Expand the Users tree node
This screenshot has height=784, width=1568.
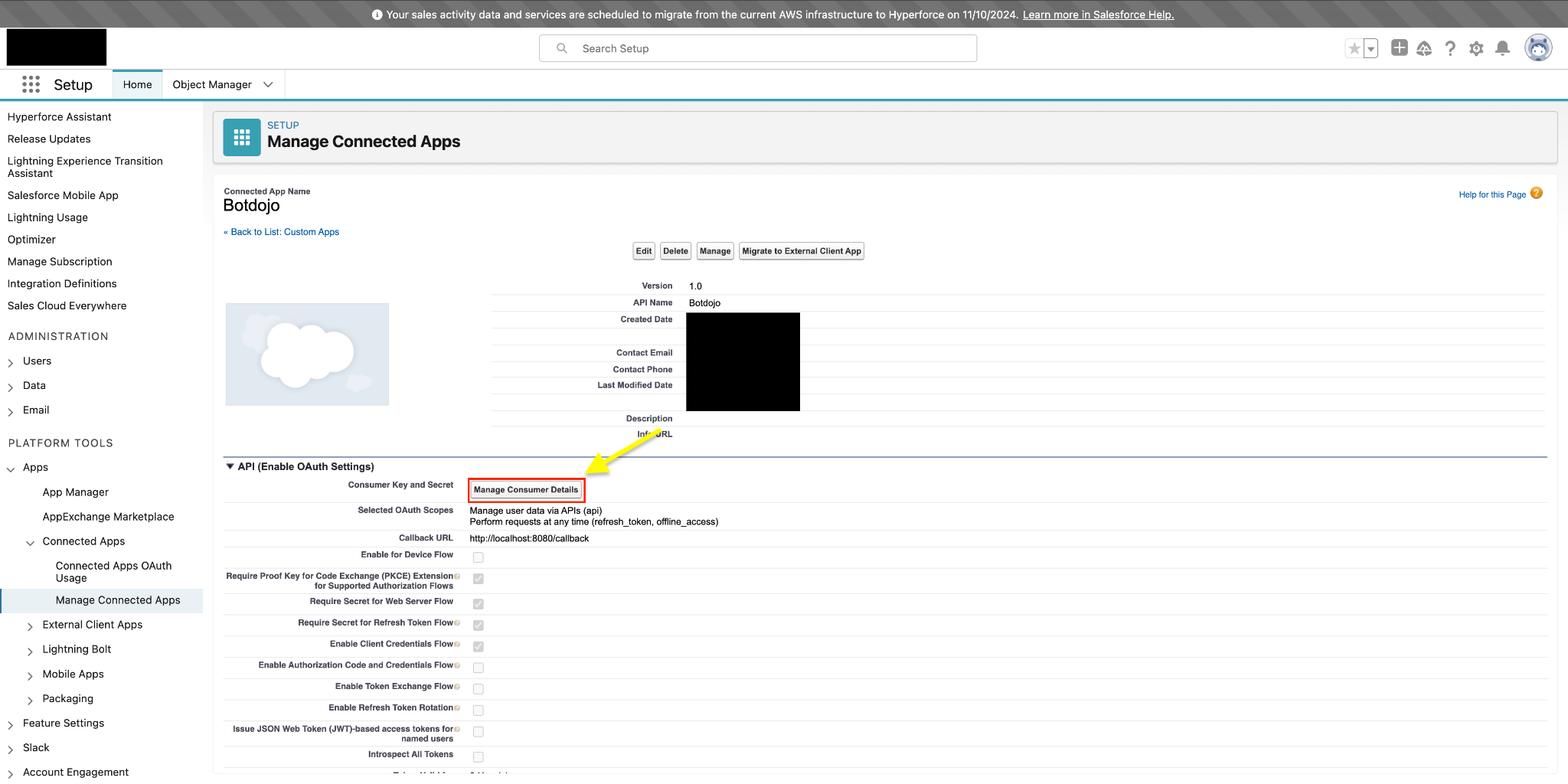[11, 362]
